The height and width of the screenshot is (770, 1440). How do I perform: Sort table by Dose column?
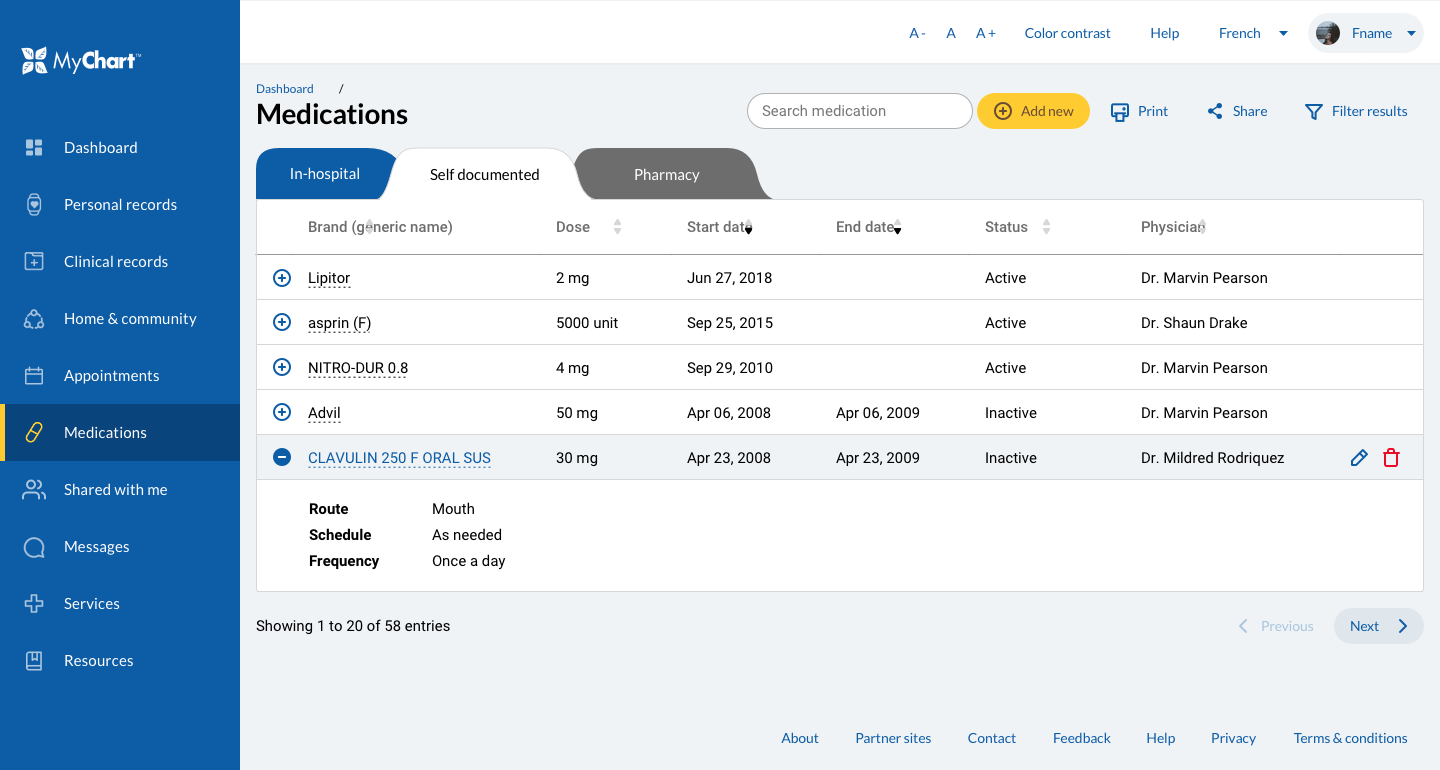pyautogui.click(x=617, y=227)
